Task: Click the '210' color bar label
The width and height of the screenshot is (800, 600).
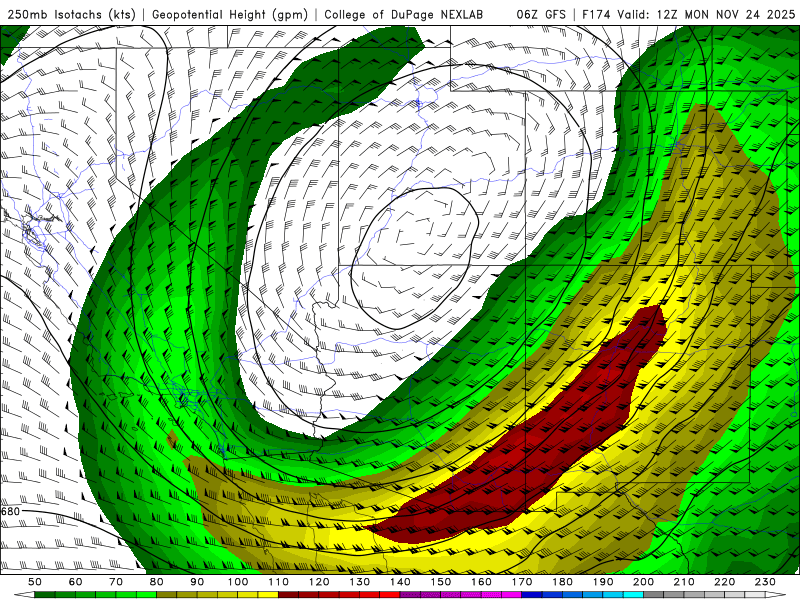Action: coord(684,582)
